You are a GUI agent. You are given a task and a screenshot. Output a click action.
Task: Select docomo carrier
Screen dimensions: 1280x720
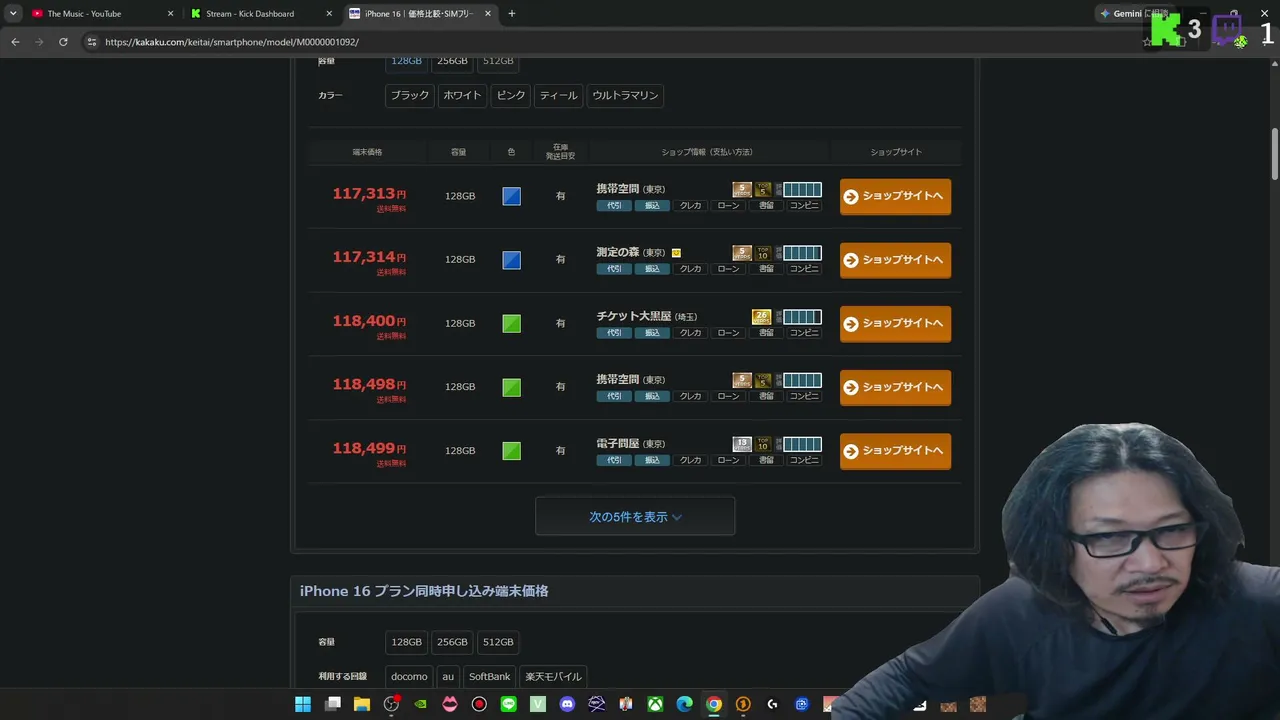point(409,676)
